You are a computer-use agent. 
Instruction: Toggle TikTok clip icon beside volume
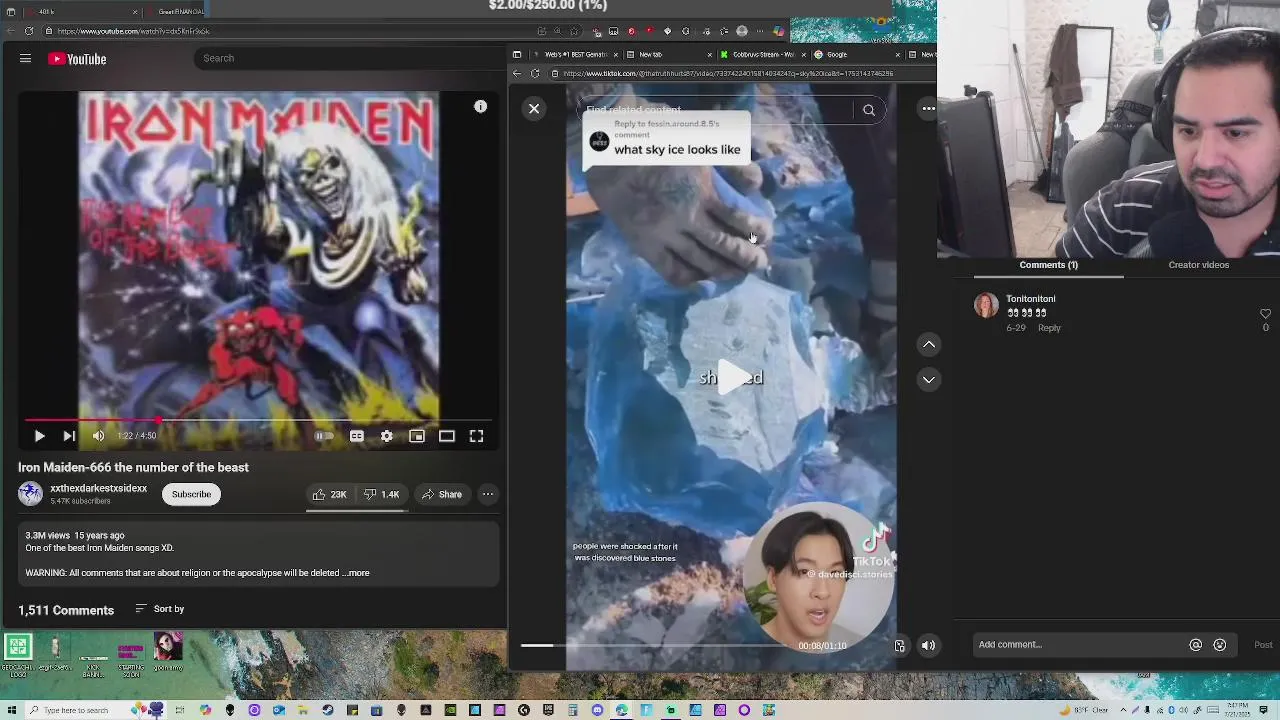coord(899,646)
